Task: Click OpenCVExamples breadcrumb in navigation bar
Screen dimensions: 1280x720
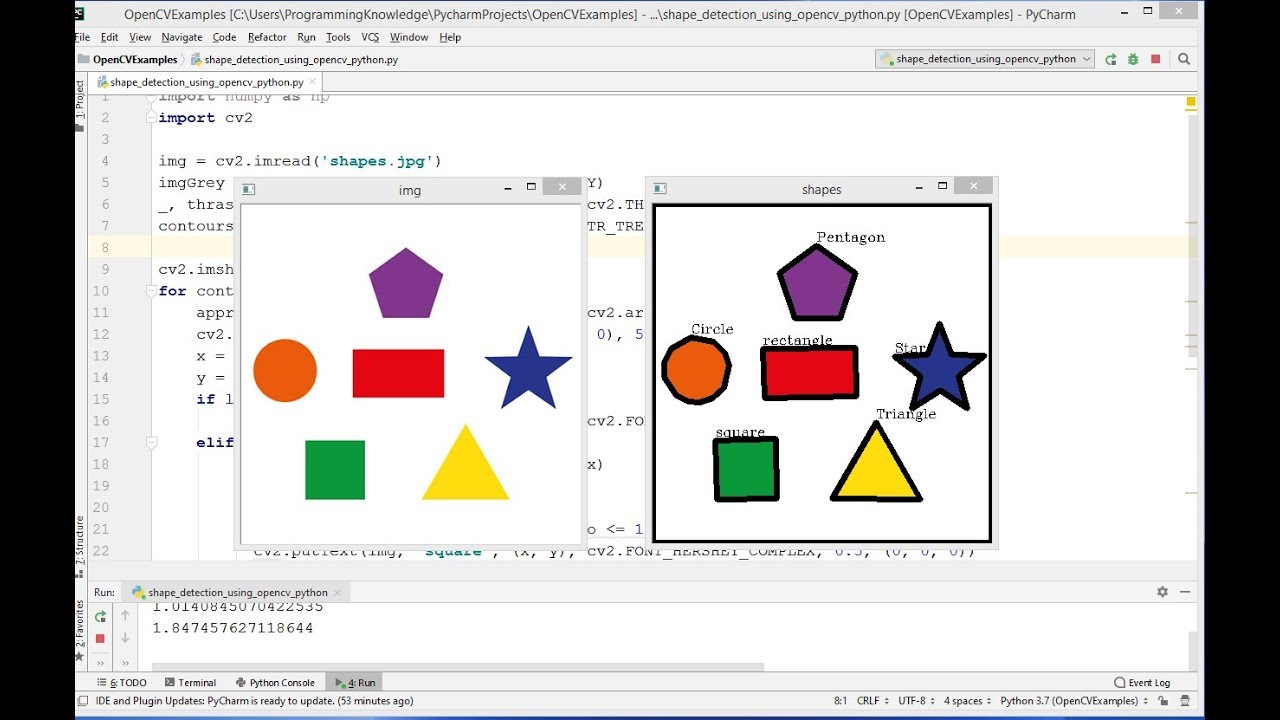Action: [x=127, y=60]
